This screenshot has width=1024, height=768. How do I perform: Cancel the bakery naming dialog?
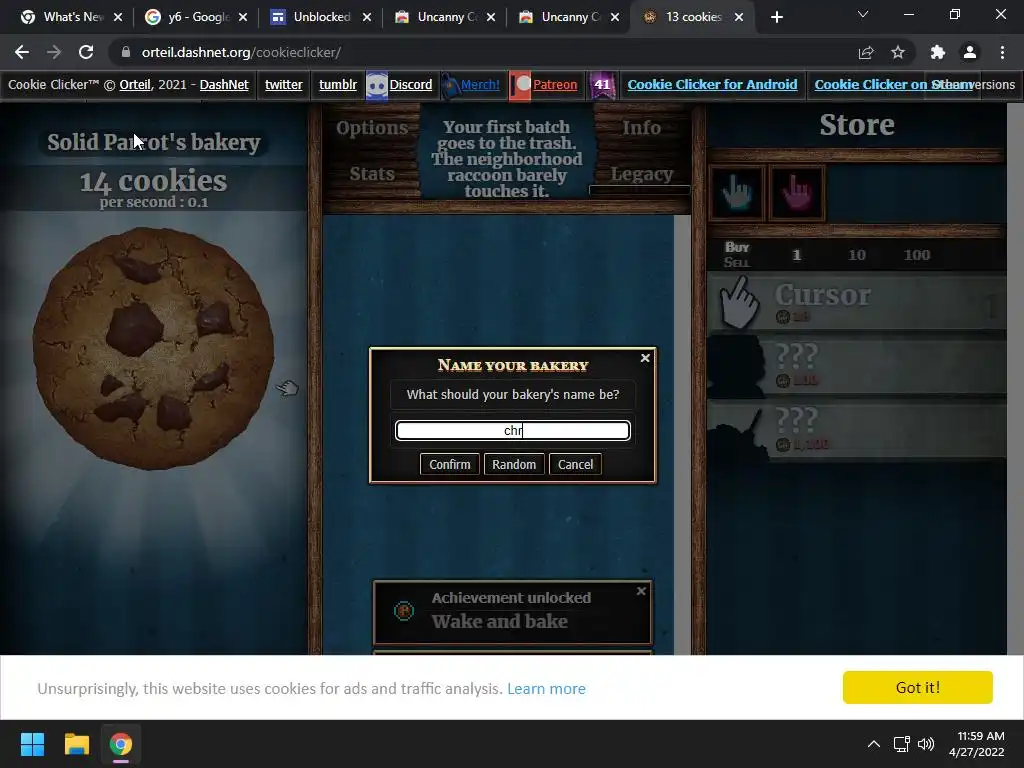575,464
